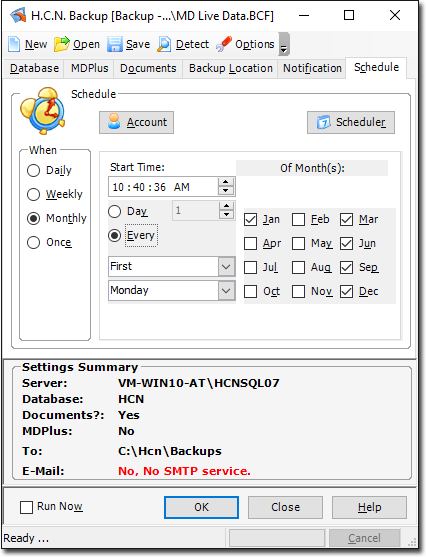Image resolution: width=426 pixels, height=557 pixels.
Task: Save configuration with floppy disk icon
Action: [x=115, y=44]
